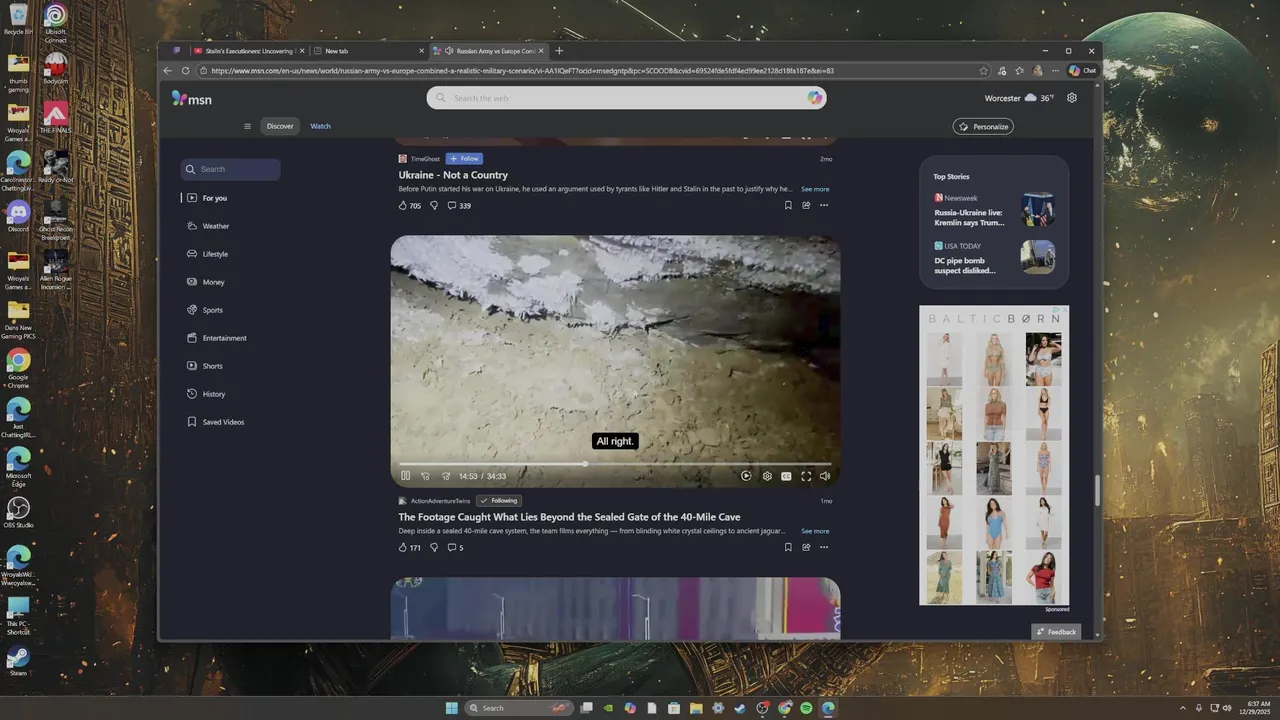1280x720 pixels.
Task: Open Copilot icon in web search box
Action: click(x=815, y=98)
